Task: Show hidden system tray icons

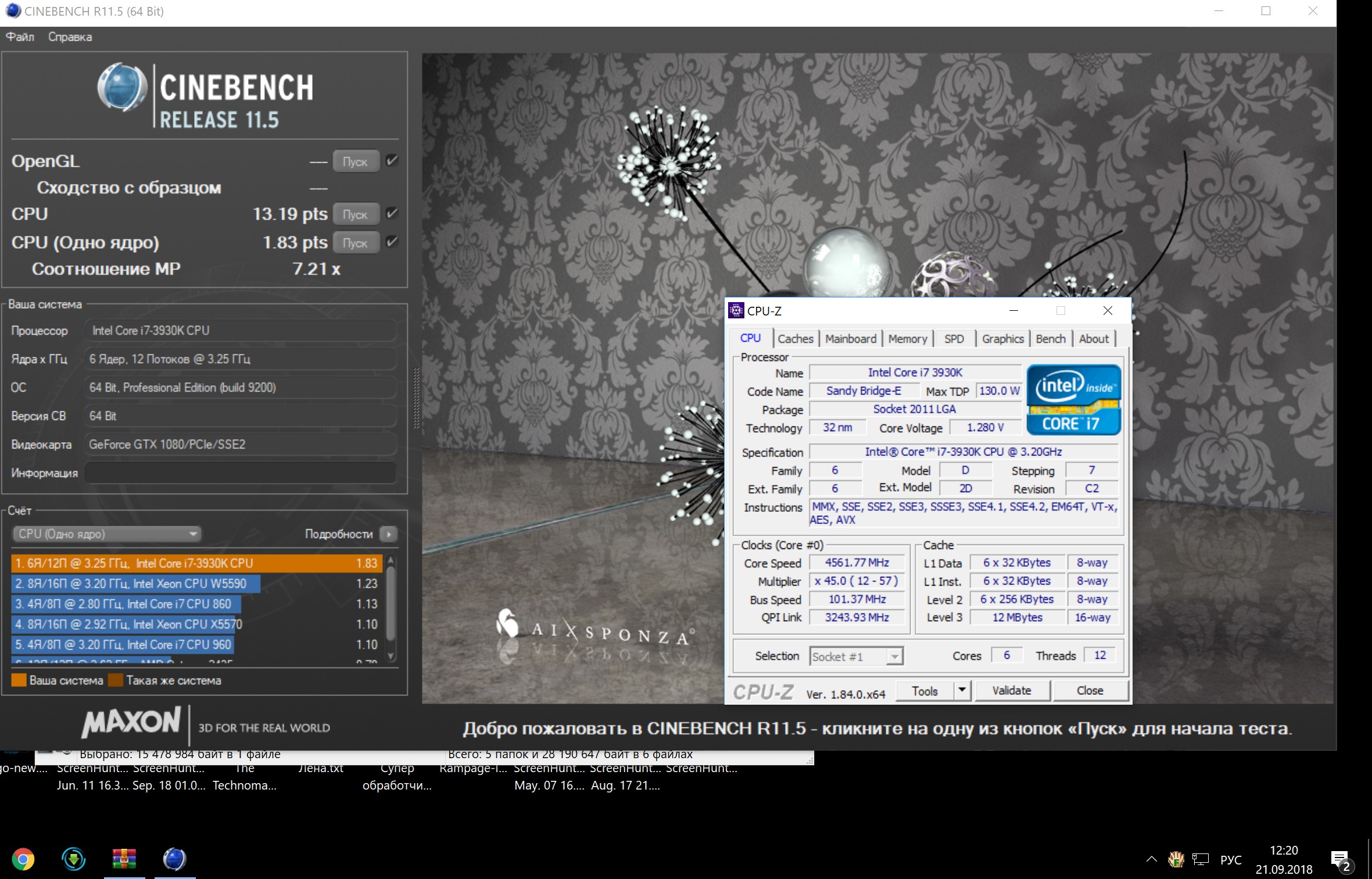Action: coord(1151,860)
